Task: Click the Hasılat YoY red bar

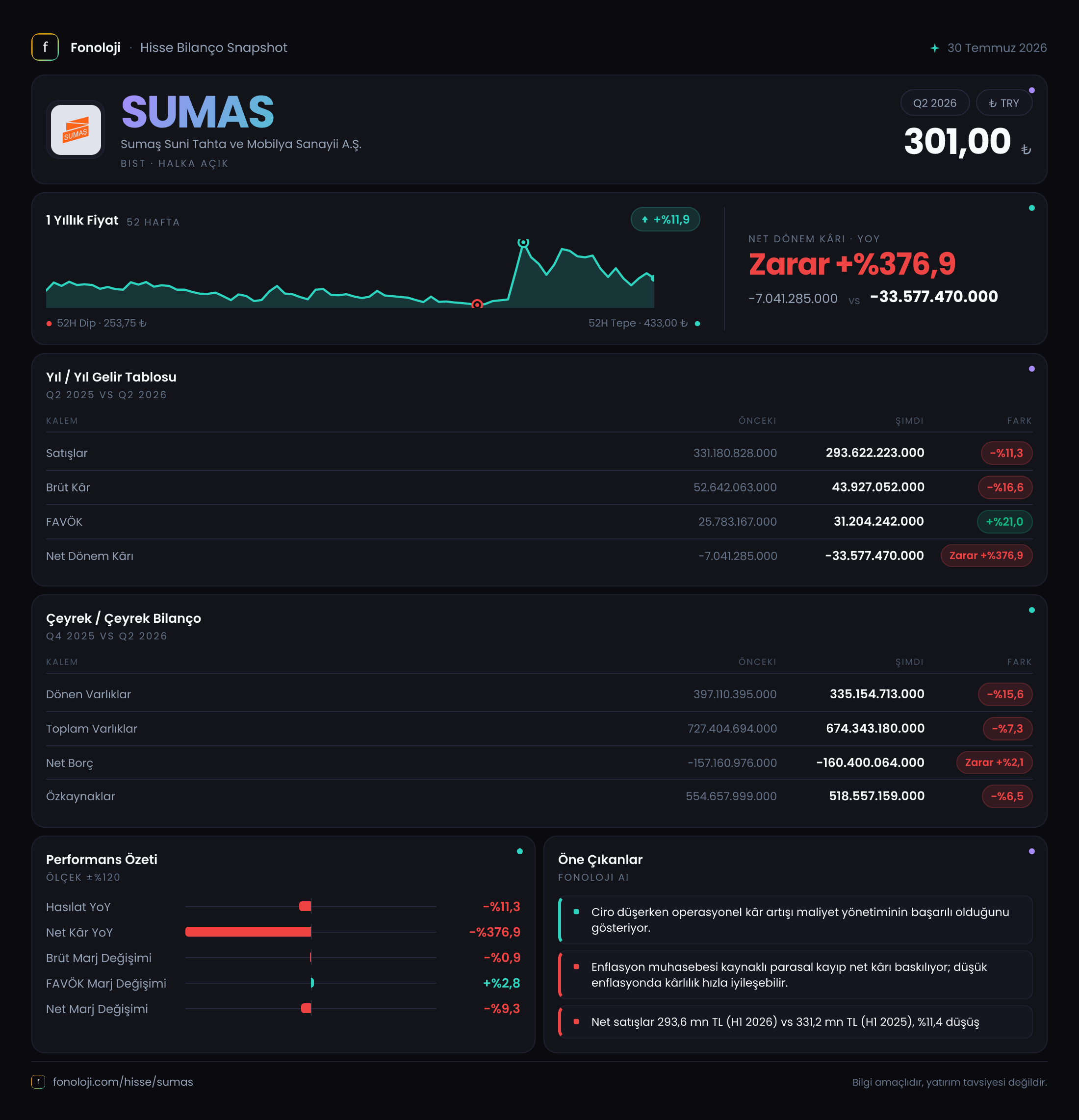Action: pos(305,906)
